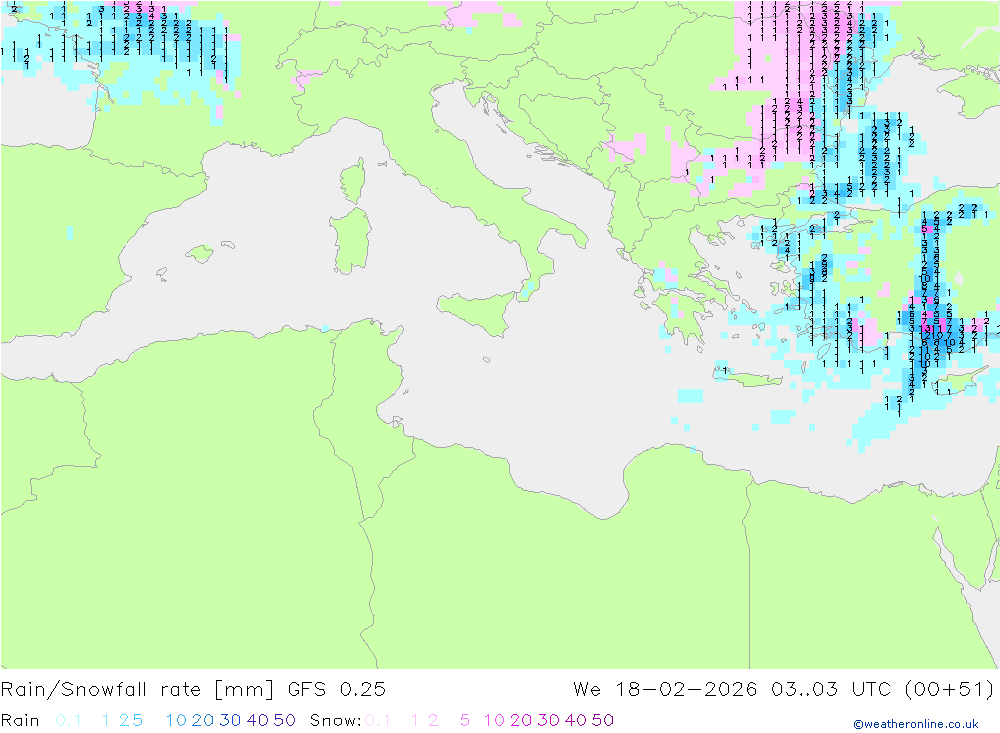This screenshot has height=733, width=1000.
Task: Click the 'Rain' legend label
Action: 20,720
